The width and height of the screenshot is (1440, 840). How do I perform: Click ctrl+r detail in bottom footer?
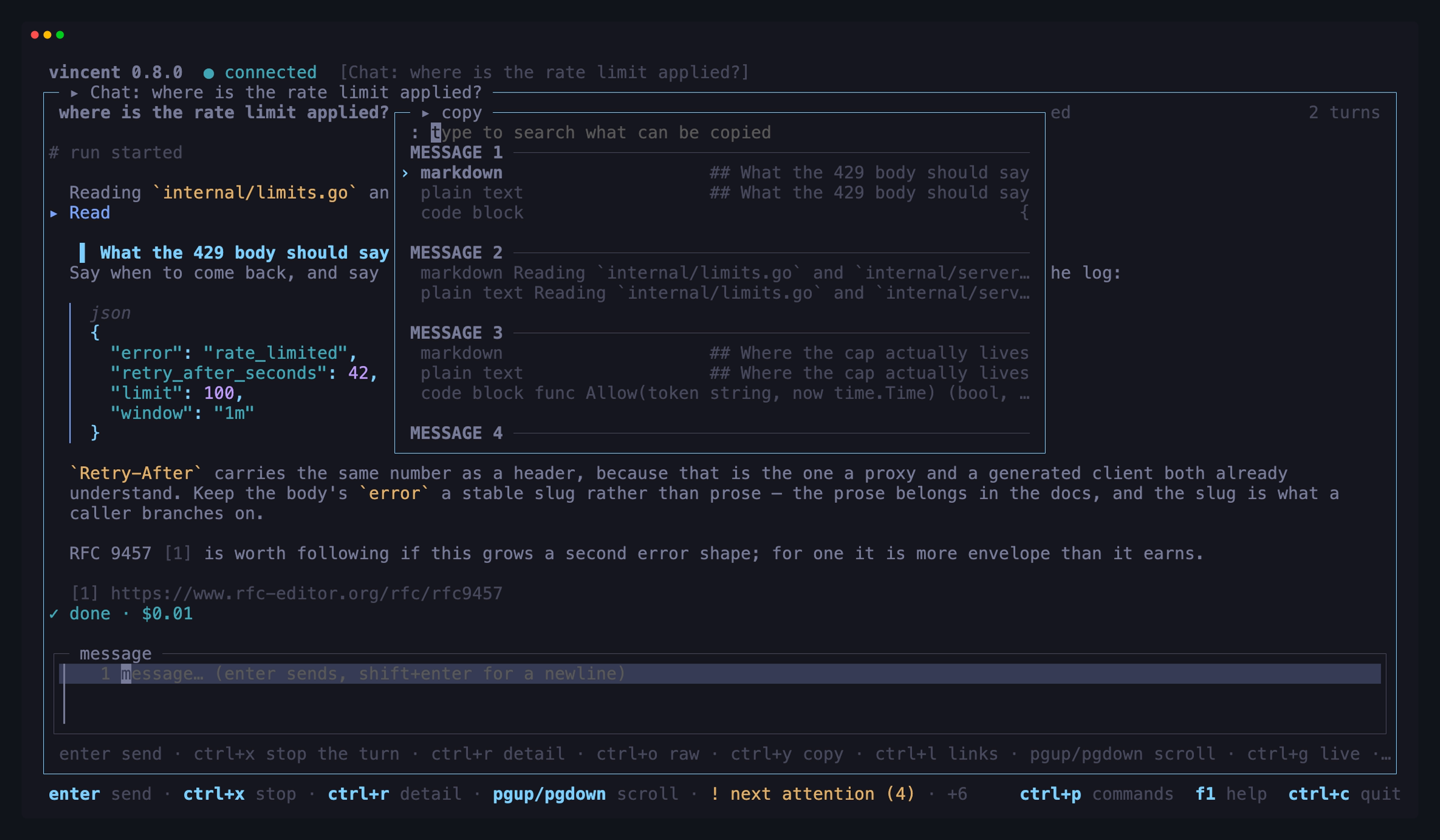[x=395, y=794]
